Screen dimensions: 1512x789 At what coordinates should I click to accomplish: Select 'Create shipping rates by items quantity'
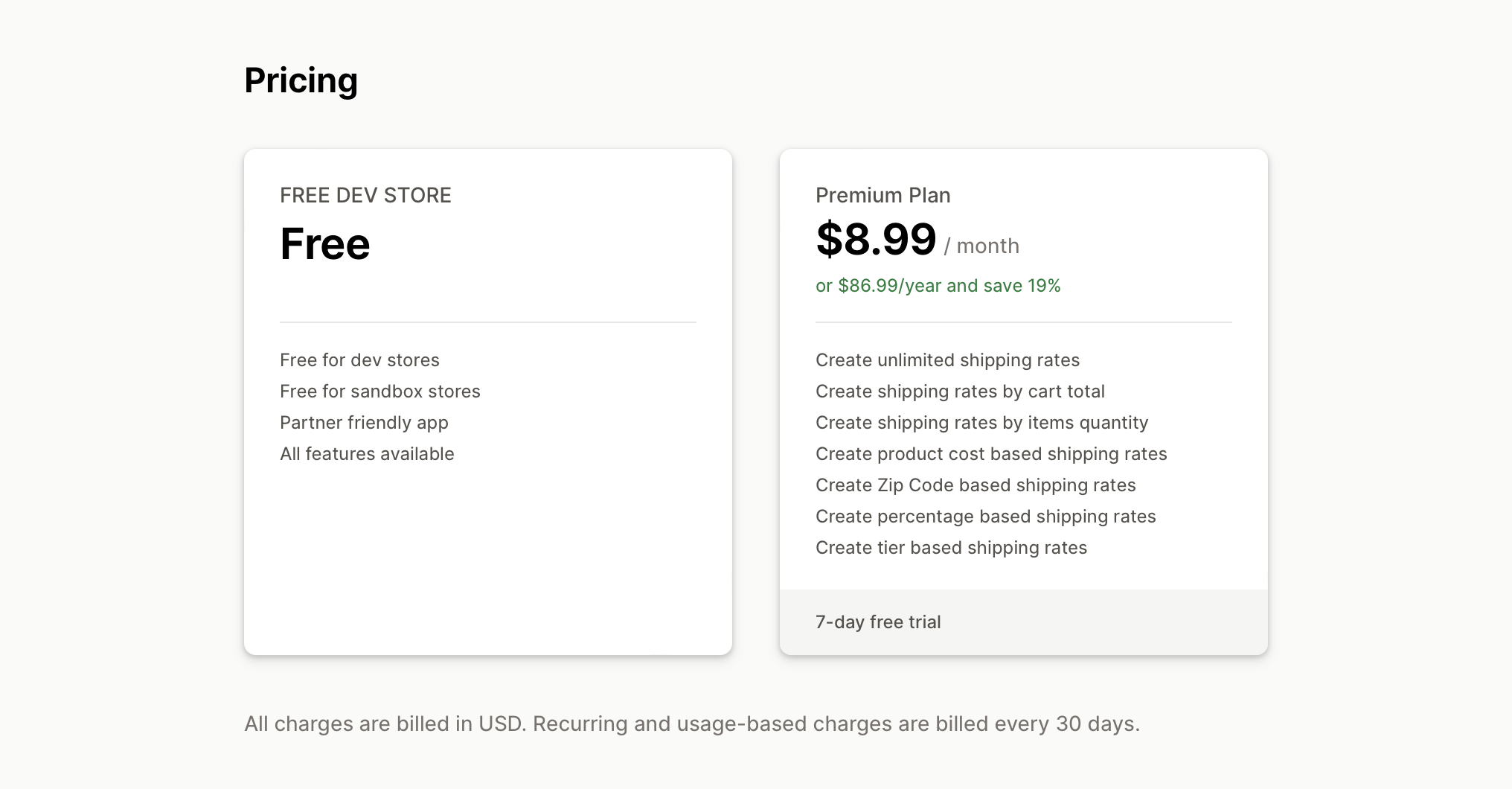click(981, 422)
